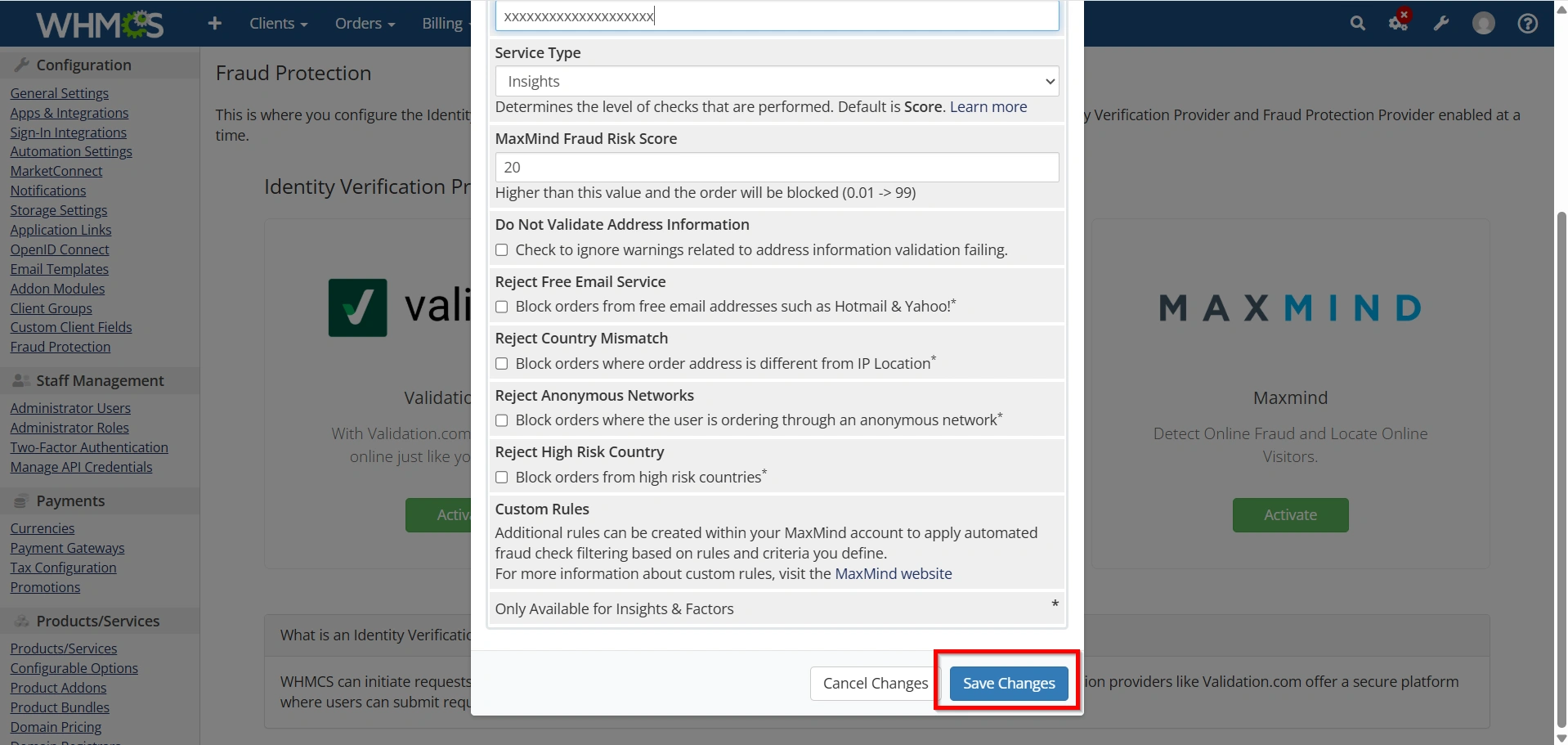Click the Payments section header

[100, 500]
